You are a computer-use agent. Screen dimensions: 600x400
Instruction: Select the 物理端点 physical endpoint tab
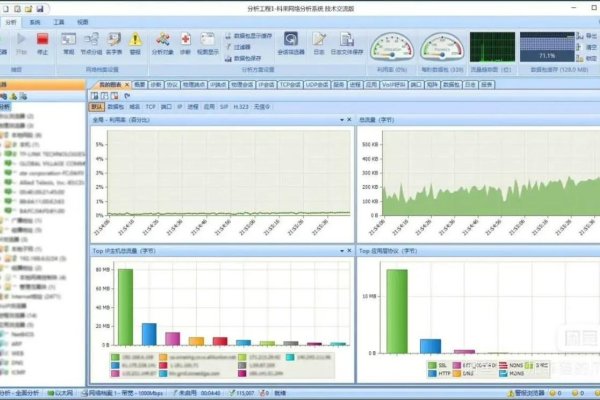click(194, 85)
